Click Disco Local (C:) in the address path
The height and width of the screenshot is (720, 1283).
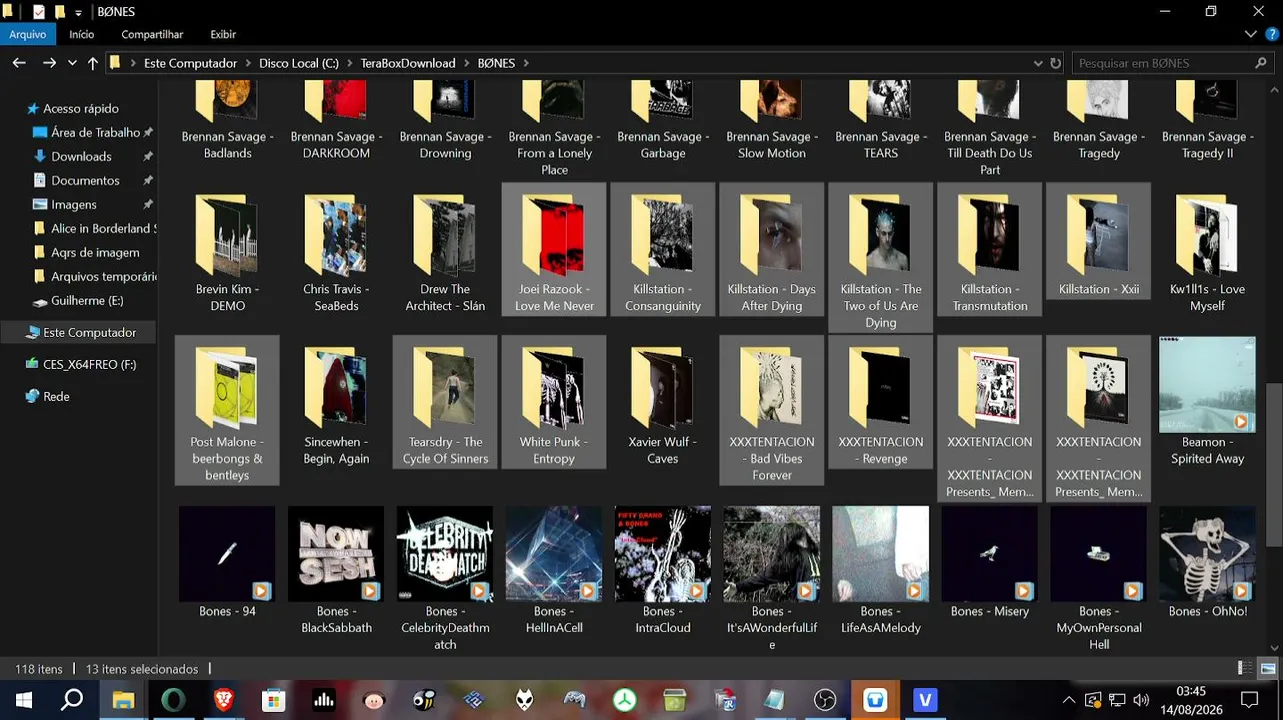pos(299,63)
